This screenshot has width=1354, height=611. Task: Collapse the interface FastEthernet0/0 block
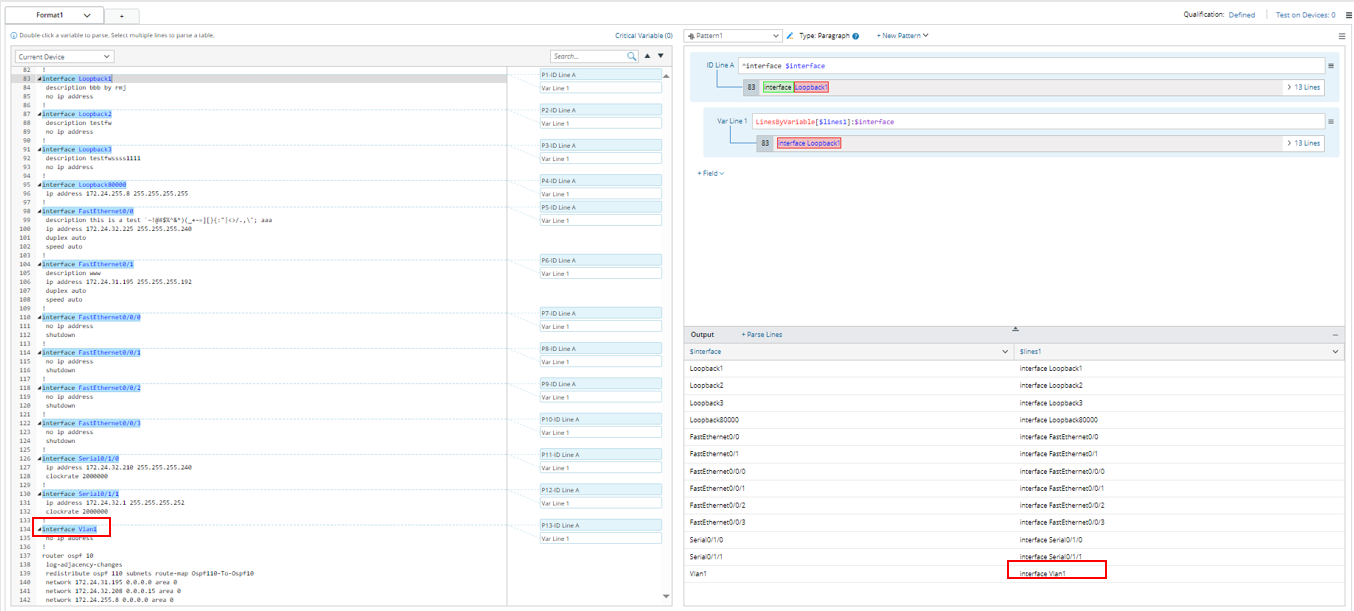coord(40,212)
